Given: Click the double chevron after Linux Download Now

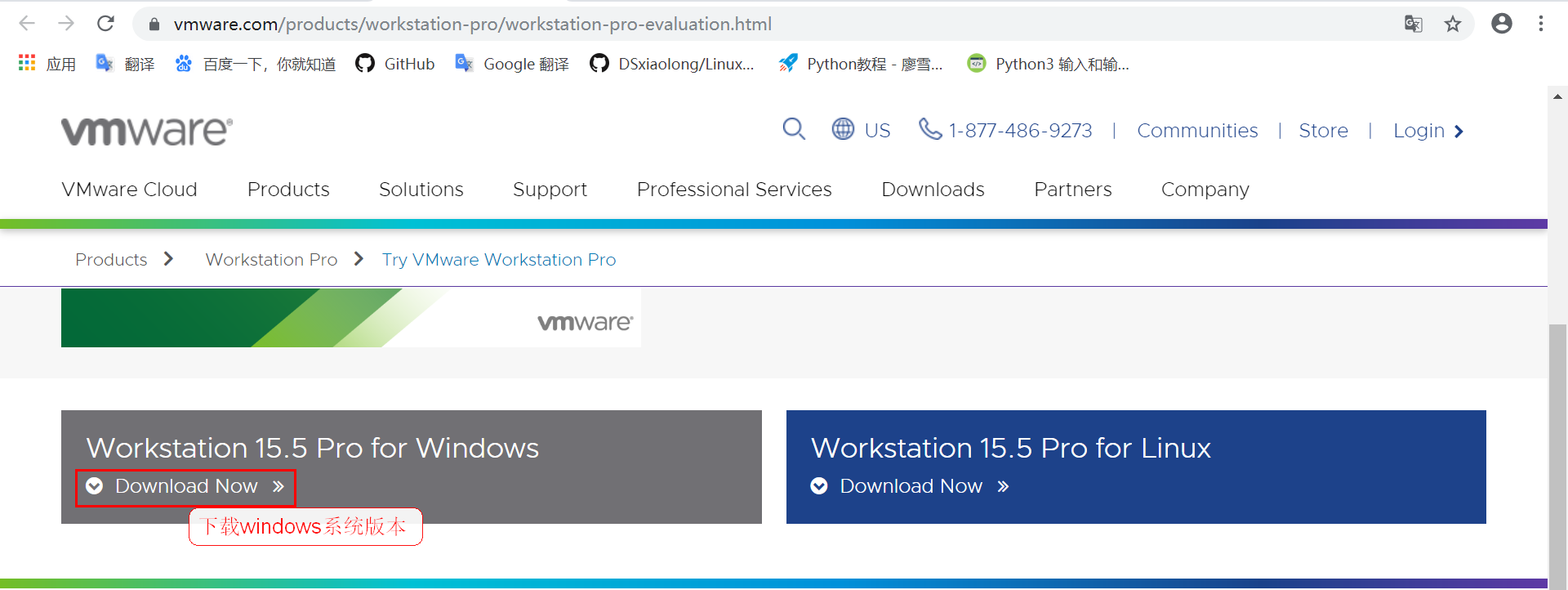Looking at the screenshot, I should tap(1004, 487).
